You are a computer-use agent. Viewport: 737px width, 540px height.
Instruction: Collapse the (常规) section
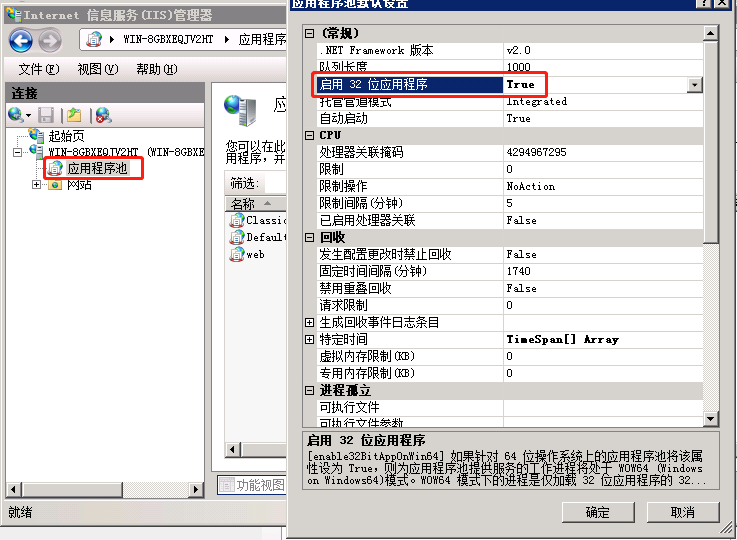coord(309,33)
